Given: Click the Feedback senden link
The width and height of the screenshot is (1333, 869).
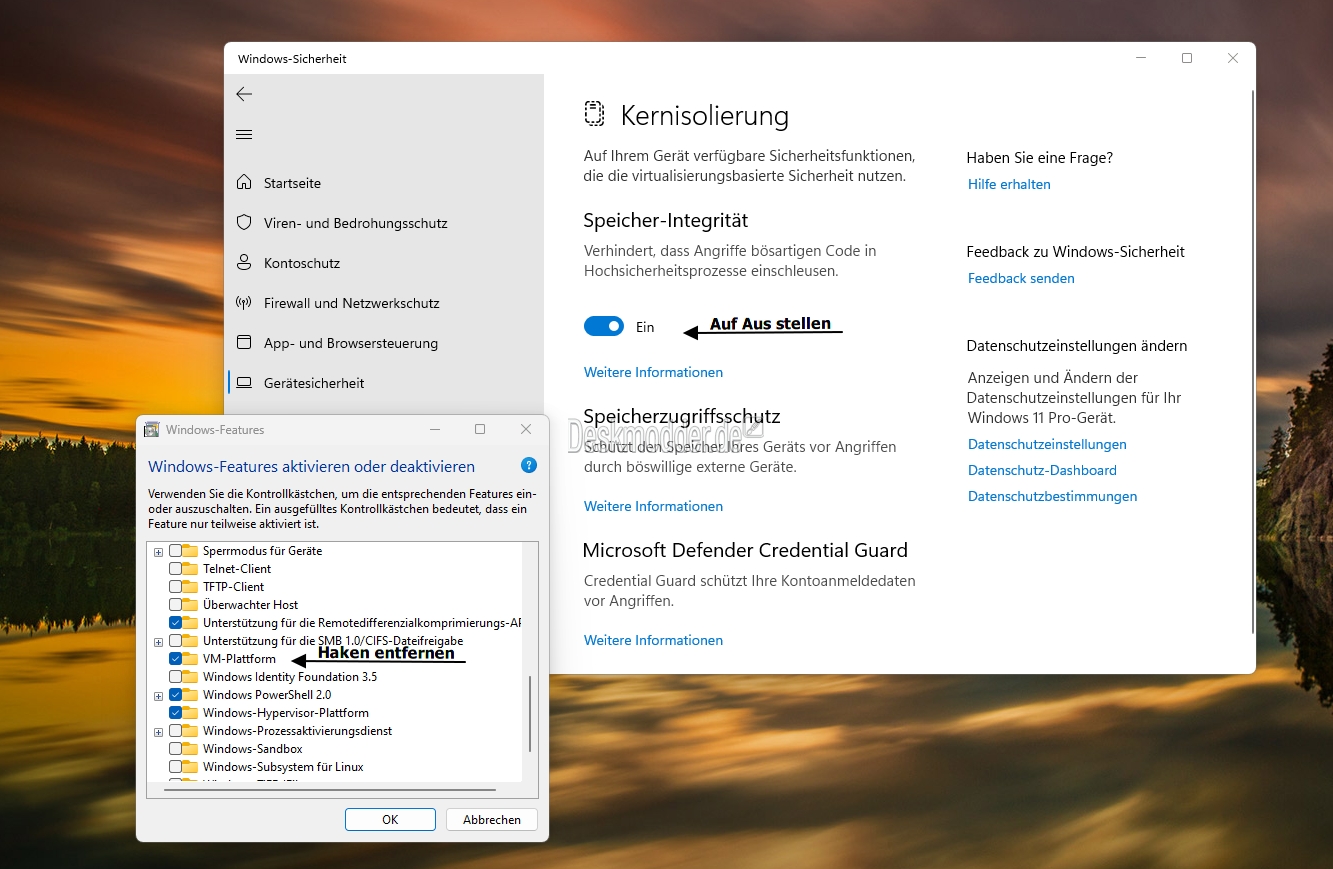Looking at the screenshot, I should click(1021, 278).
